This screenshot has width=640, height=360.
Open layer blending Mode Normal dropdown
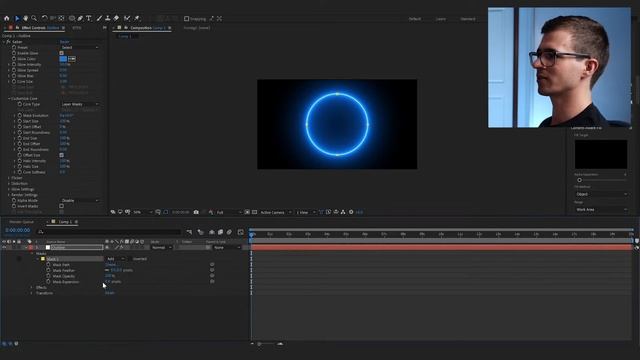162,247
